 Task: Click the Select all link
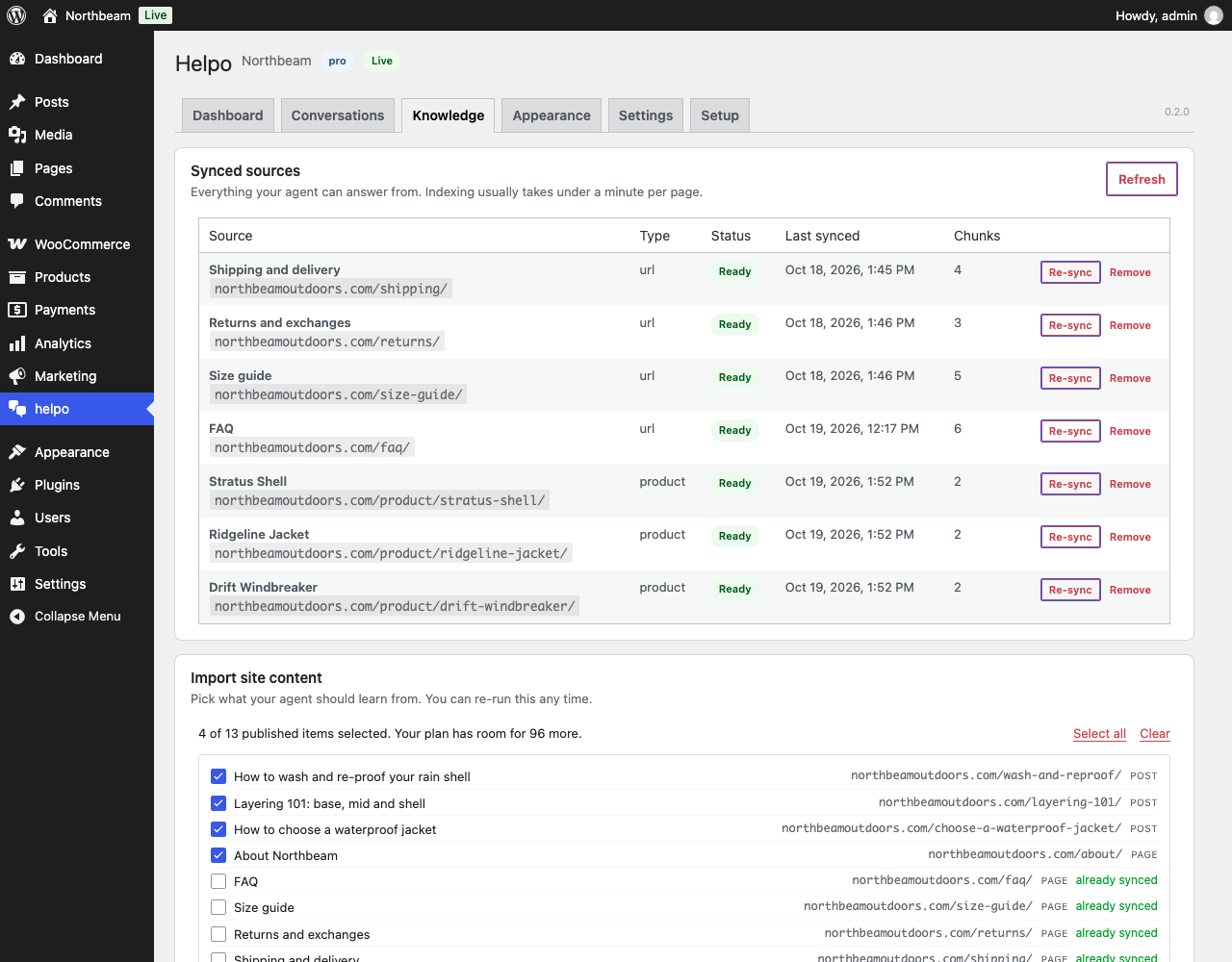[x=1099, y=733]
